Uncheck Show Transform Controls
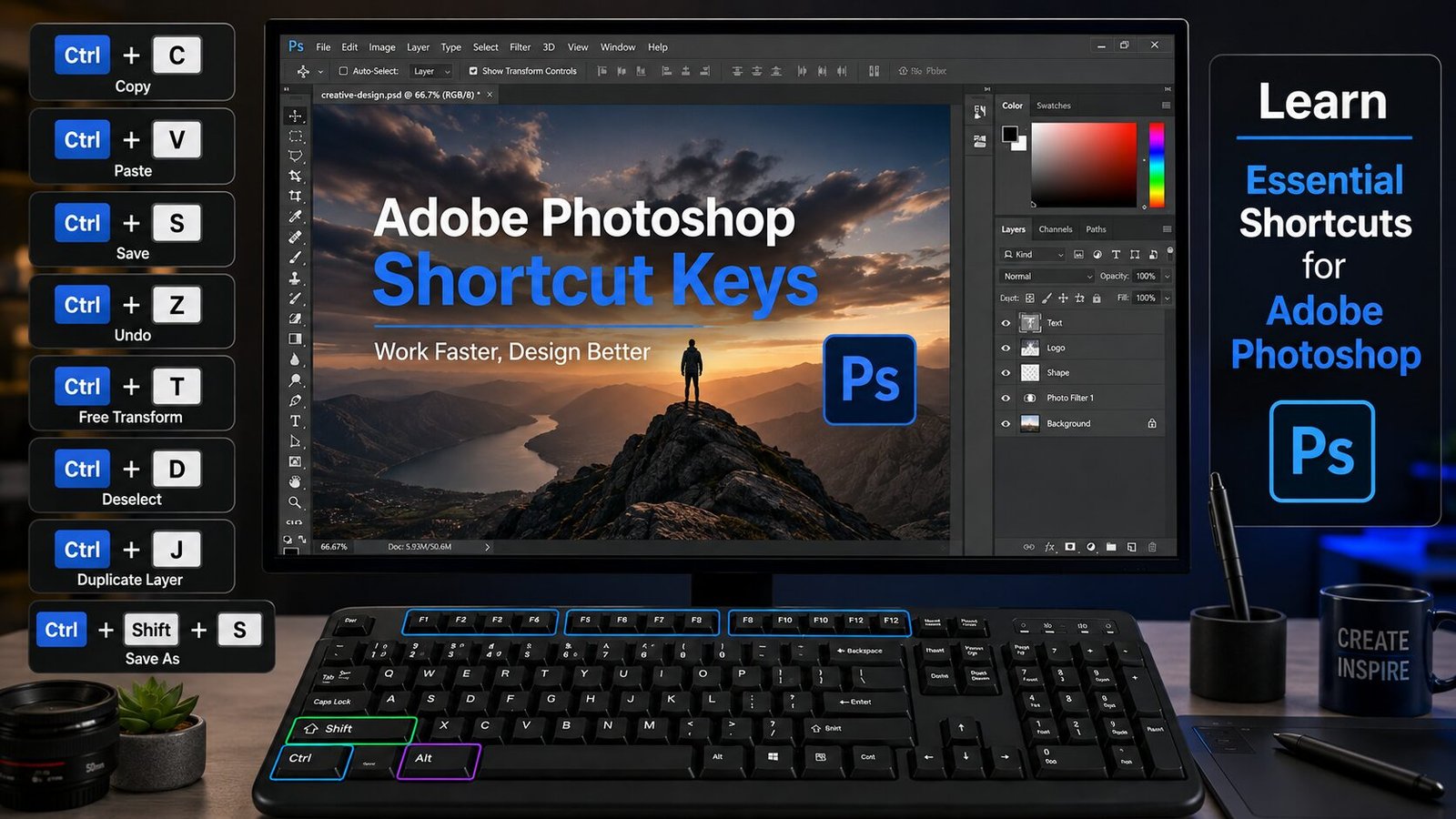1456x819 pixels. 473,71
